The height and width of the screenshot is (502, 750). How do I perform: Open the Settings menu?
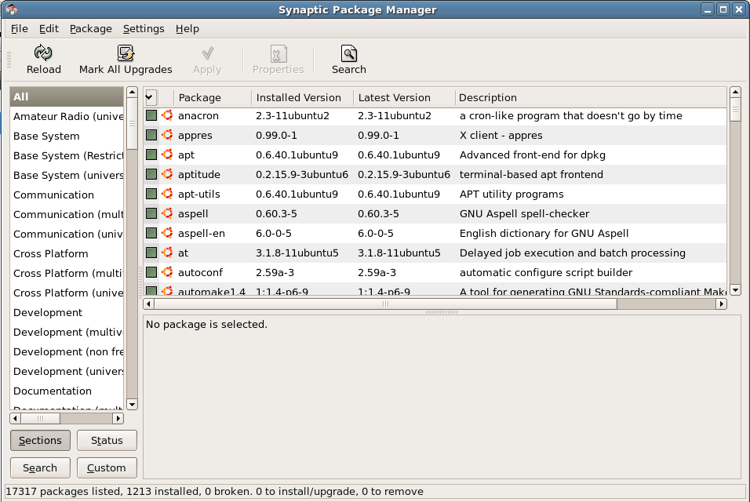[x=143, y=29]
